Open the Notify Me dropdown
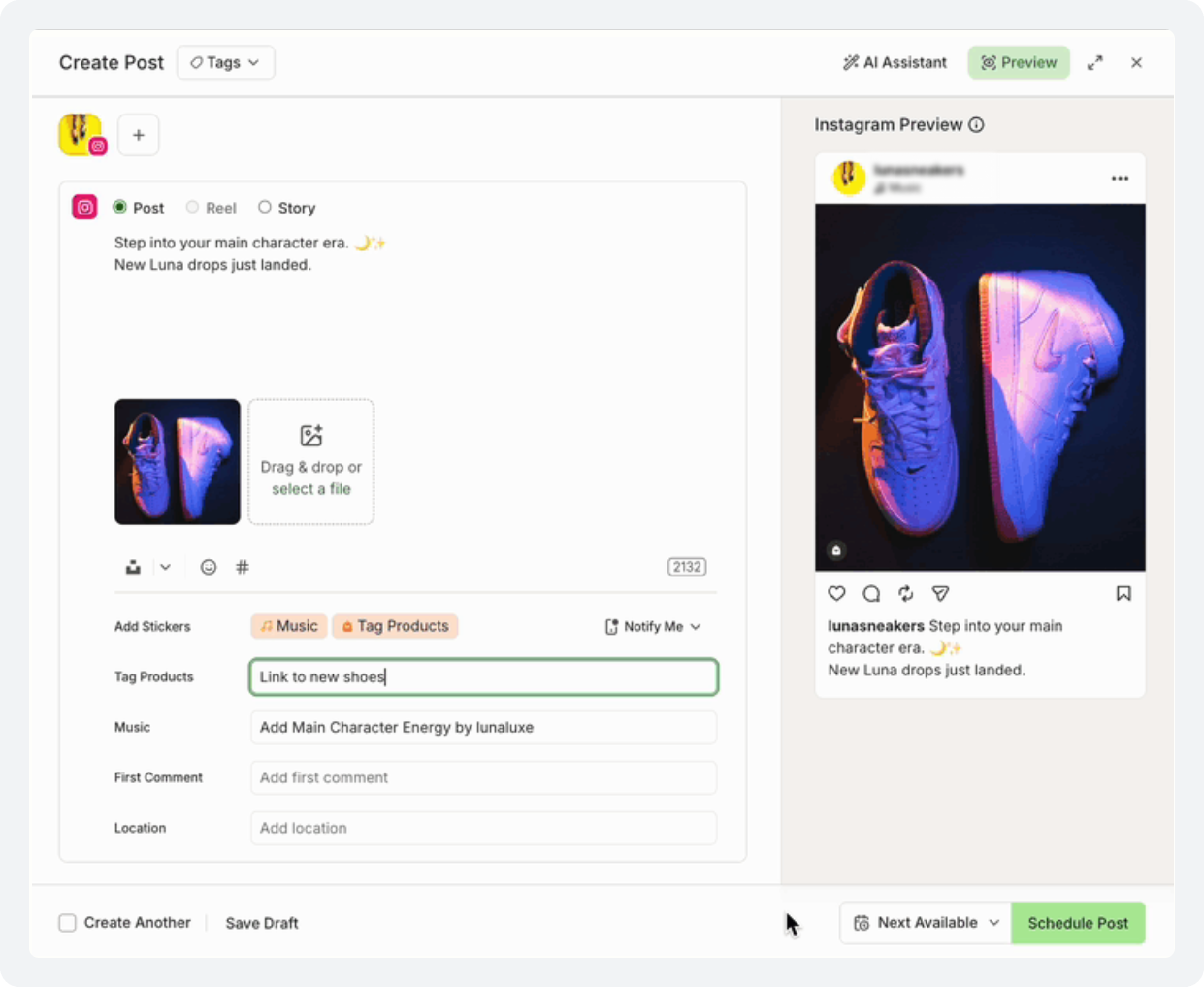The image size is (1204, 987). pyautogui.click(x=653, y=627)
